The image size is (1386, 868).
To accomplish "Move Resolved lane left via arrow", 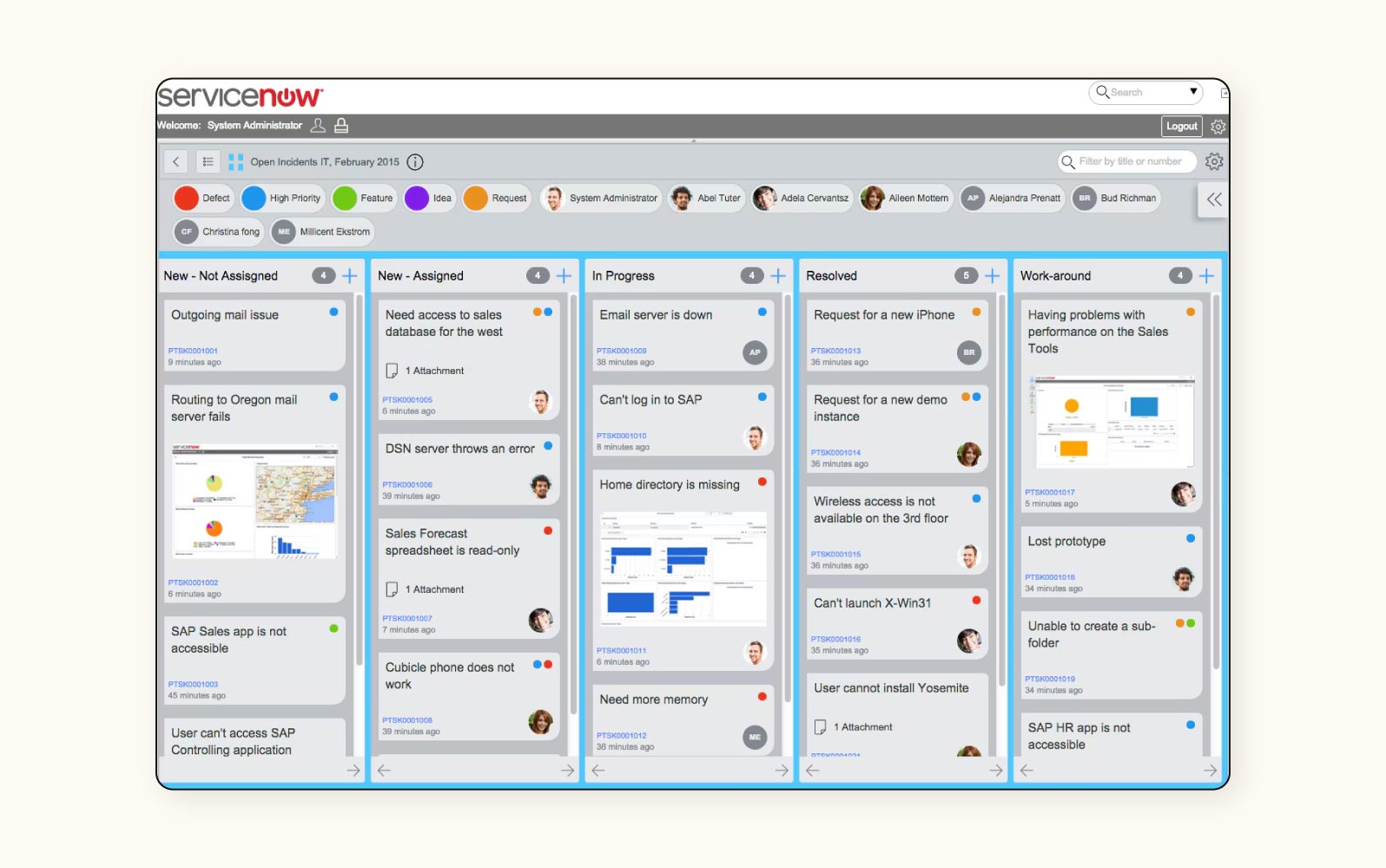I will (x=812, y=770).
